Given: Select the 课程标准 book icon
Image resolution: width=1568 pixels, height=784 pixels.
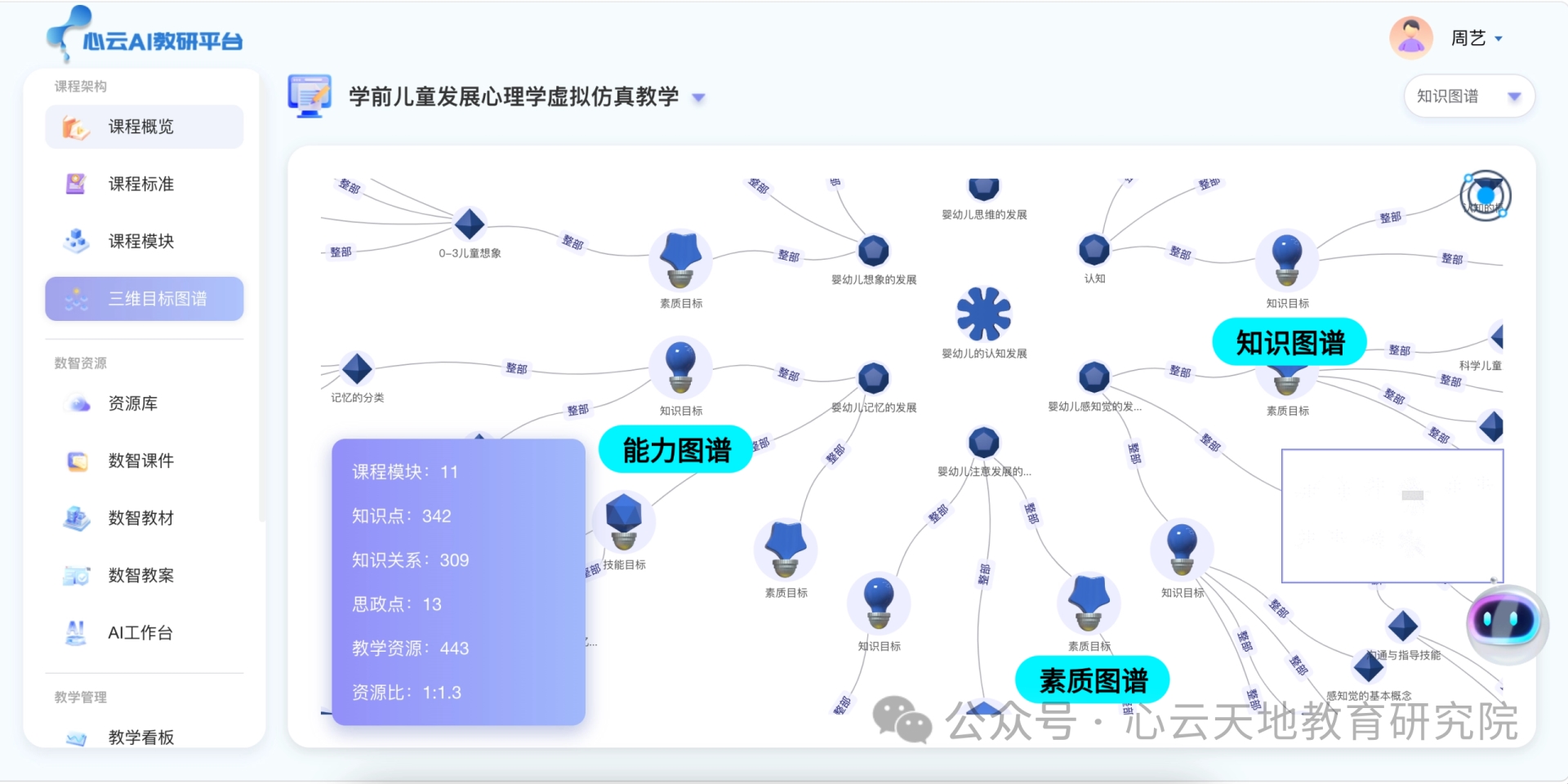Looking at the screenshot, I should [75, 184].
